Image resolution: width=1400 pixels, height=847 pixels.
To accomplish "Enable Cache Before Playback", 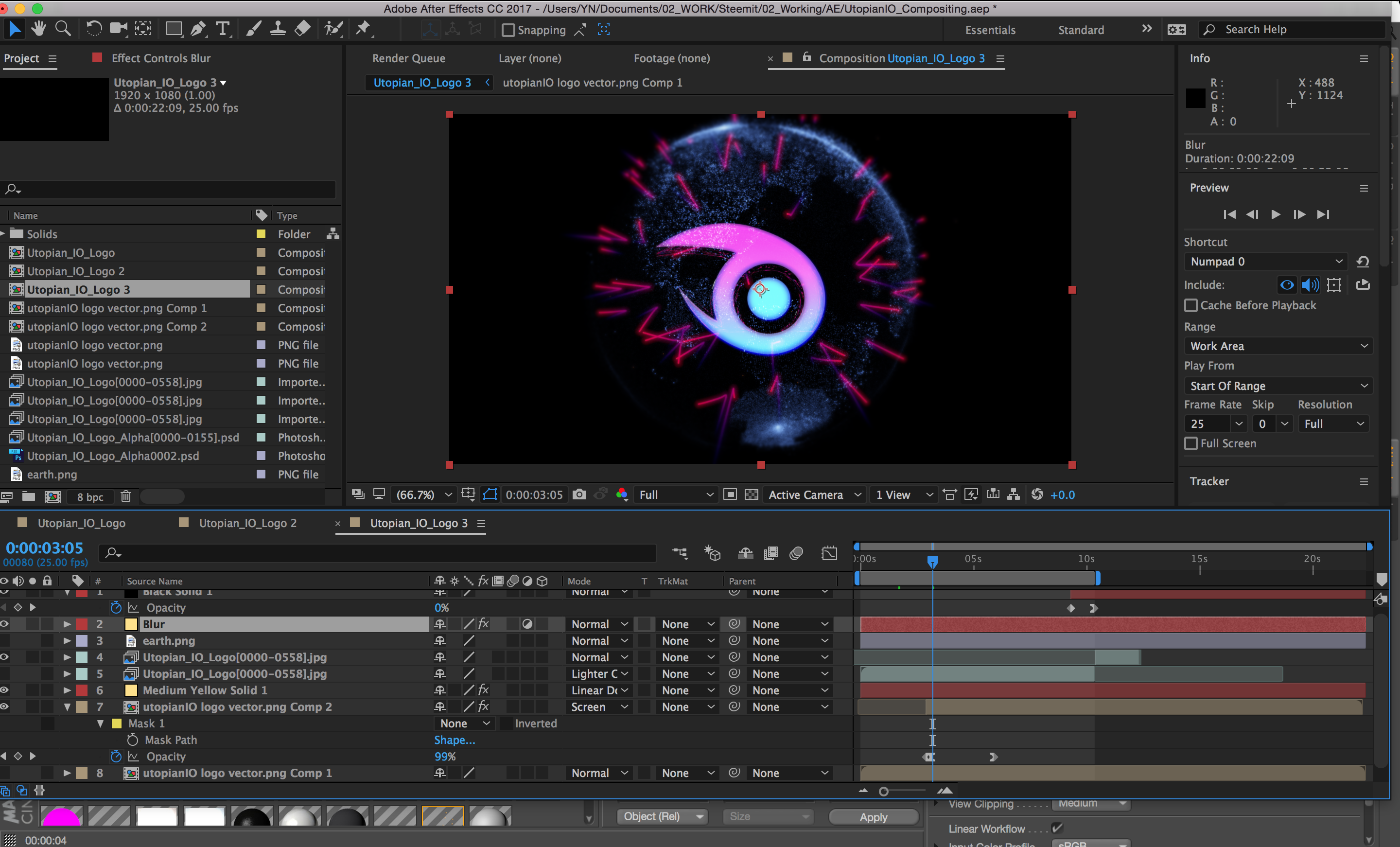I will point(1191,305).
